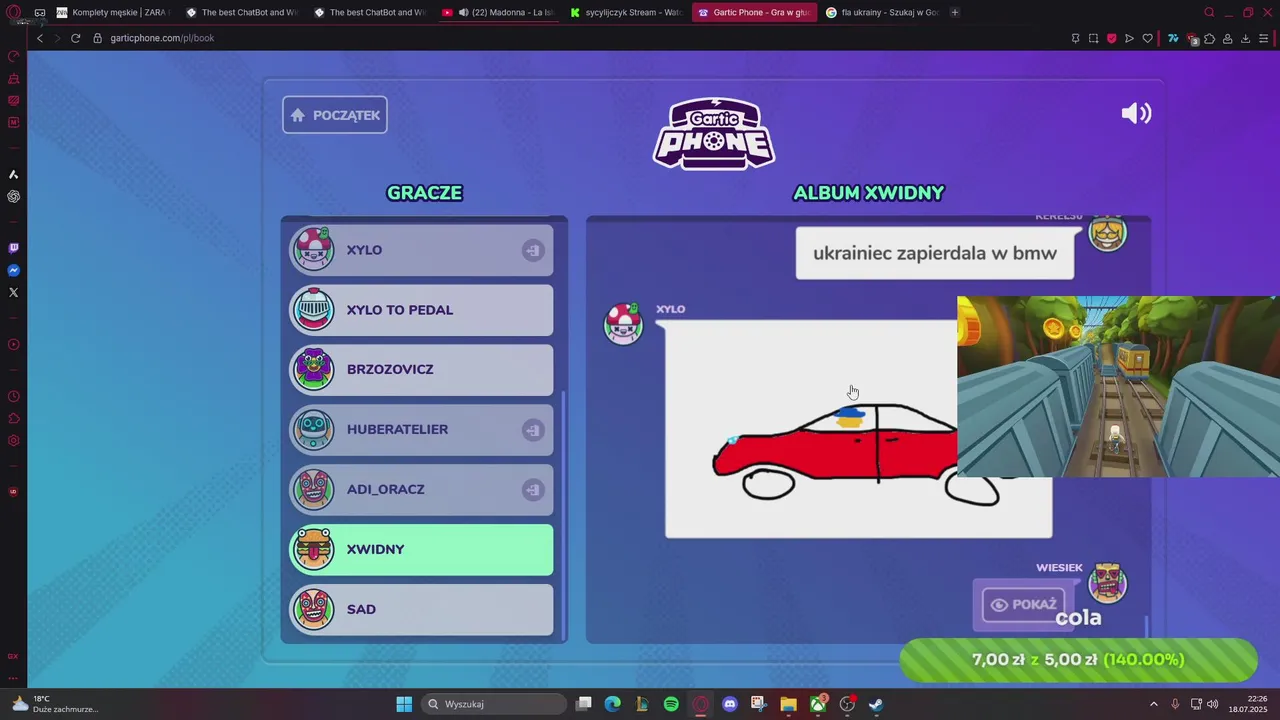The width and height of the screenshot is (1280, 720).
Task: Open Spotify from the taskbar
Action: click(x=671, y=704)
